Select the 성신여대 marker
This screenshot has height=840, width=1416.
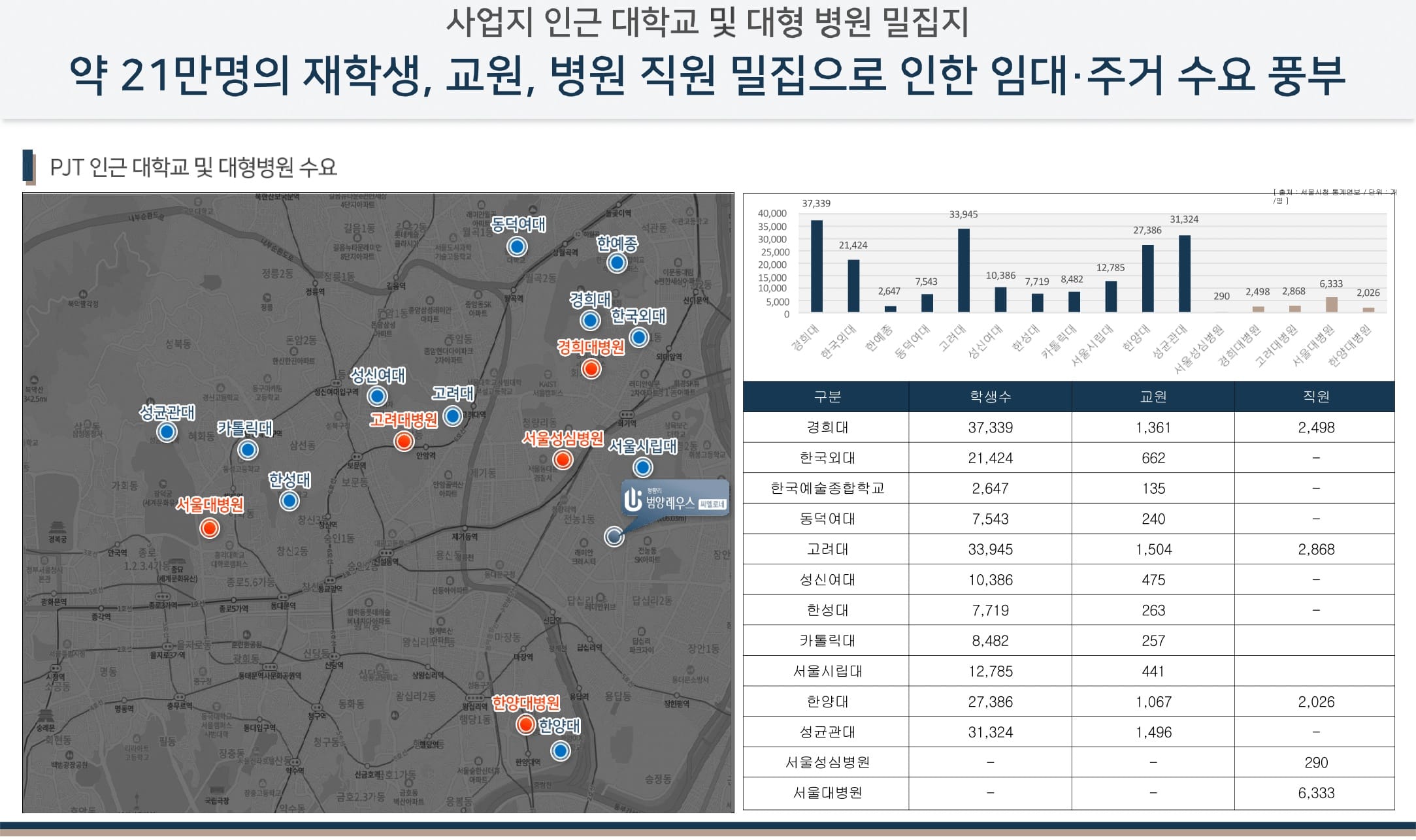tap(377, 395)
